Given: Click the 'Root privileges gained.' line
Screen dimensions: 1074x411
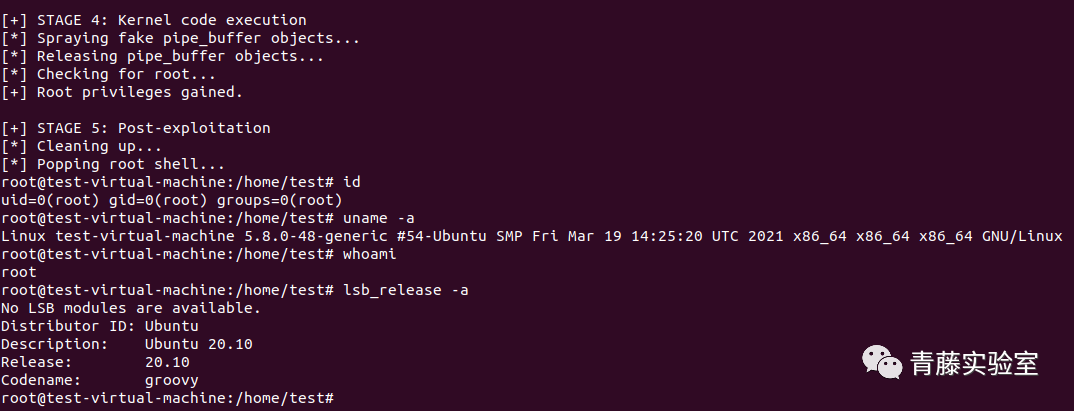Looking at the screenshot, I should tap(121, 92).
